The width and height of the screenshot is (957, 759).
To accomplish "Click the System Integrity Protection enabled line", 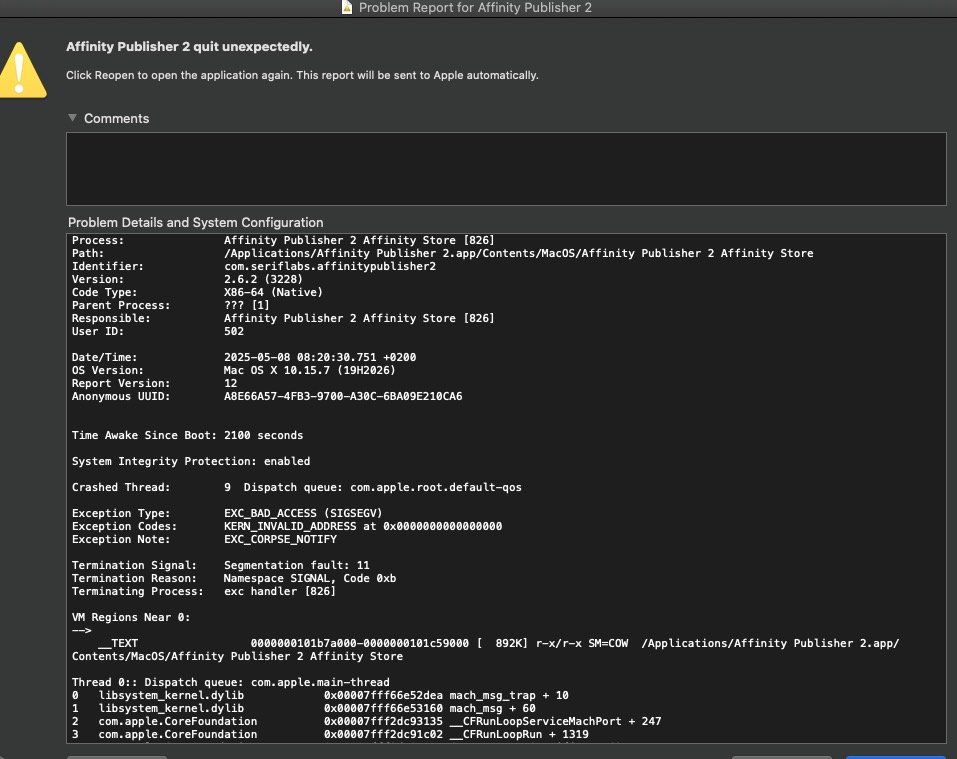I will [x=191, y=461].
